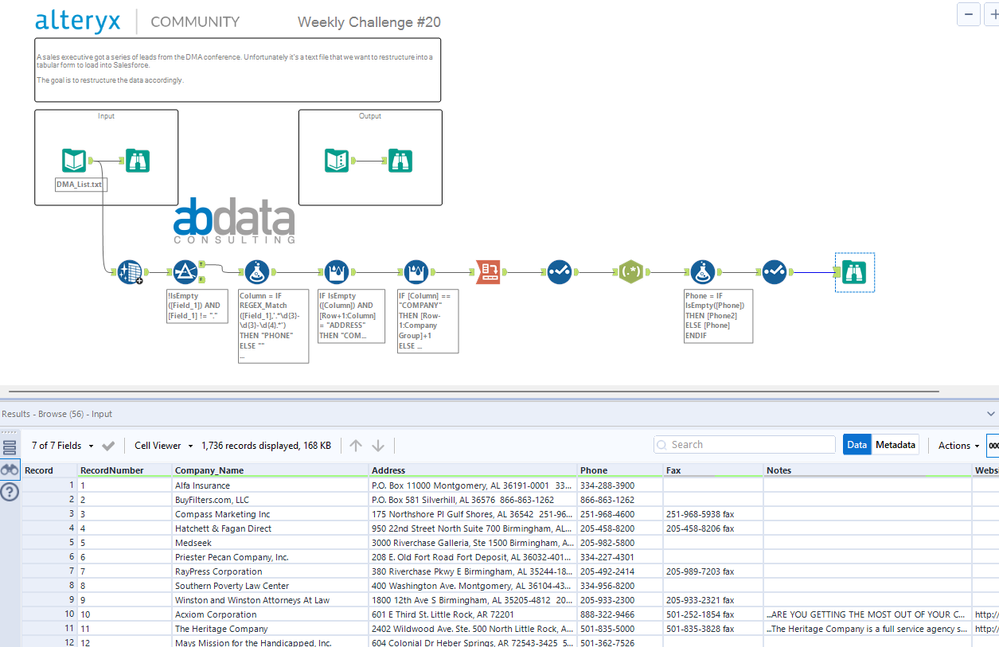
Task: Switch to the Data view tab
Action: 857,444
